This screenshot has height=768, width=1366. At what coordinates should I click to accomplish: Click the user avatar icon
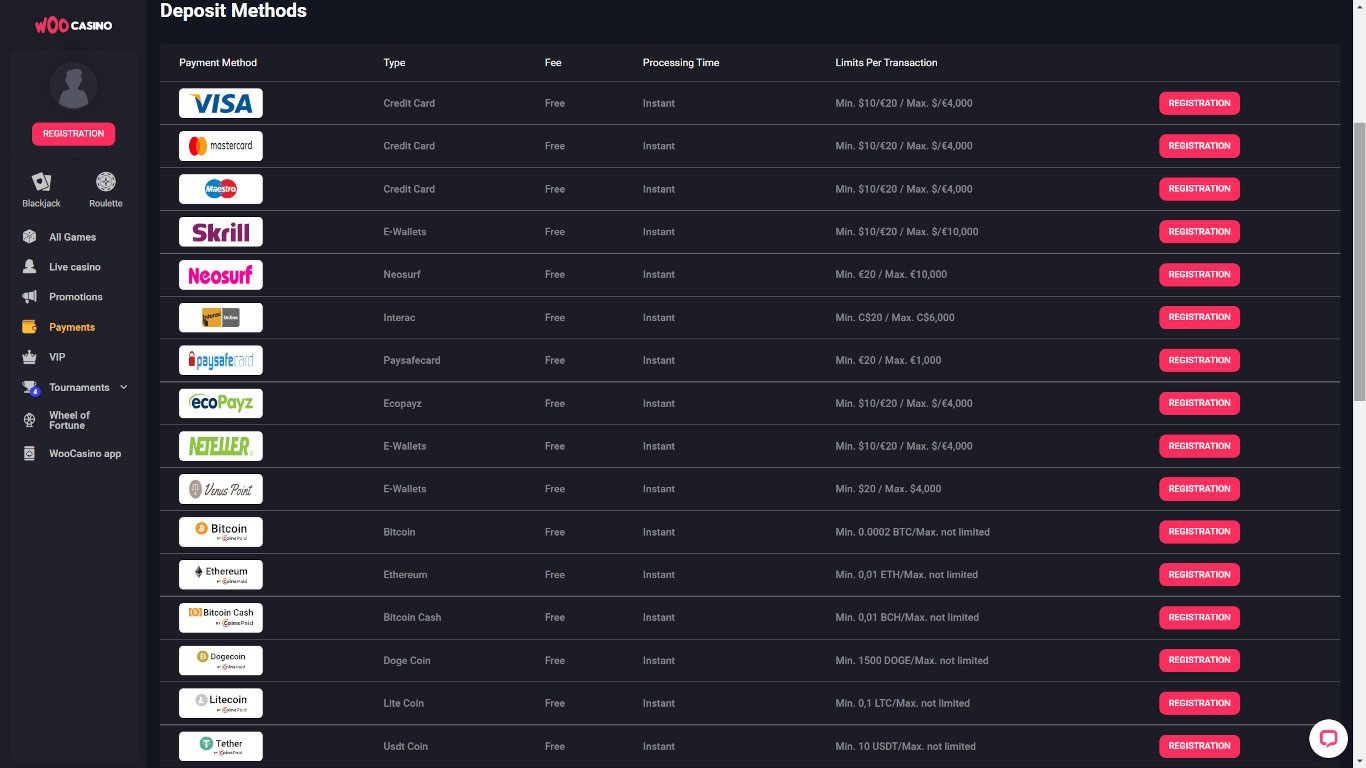point(73,86)
